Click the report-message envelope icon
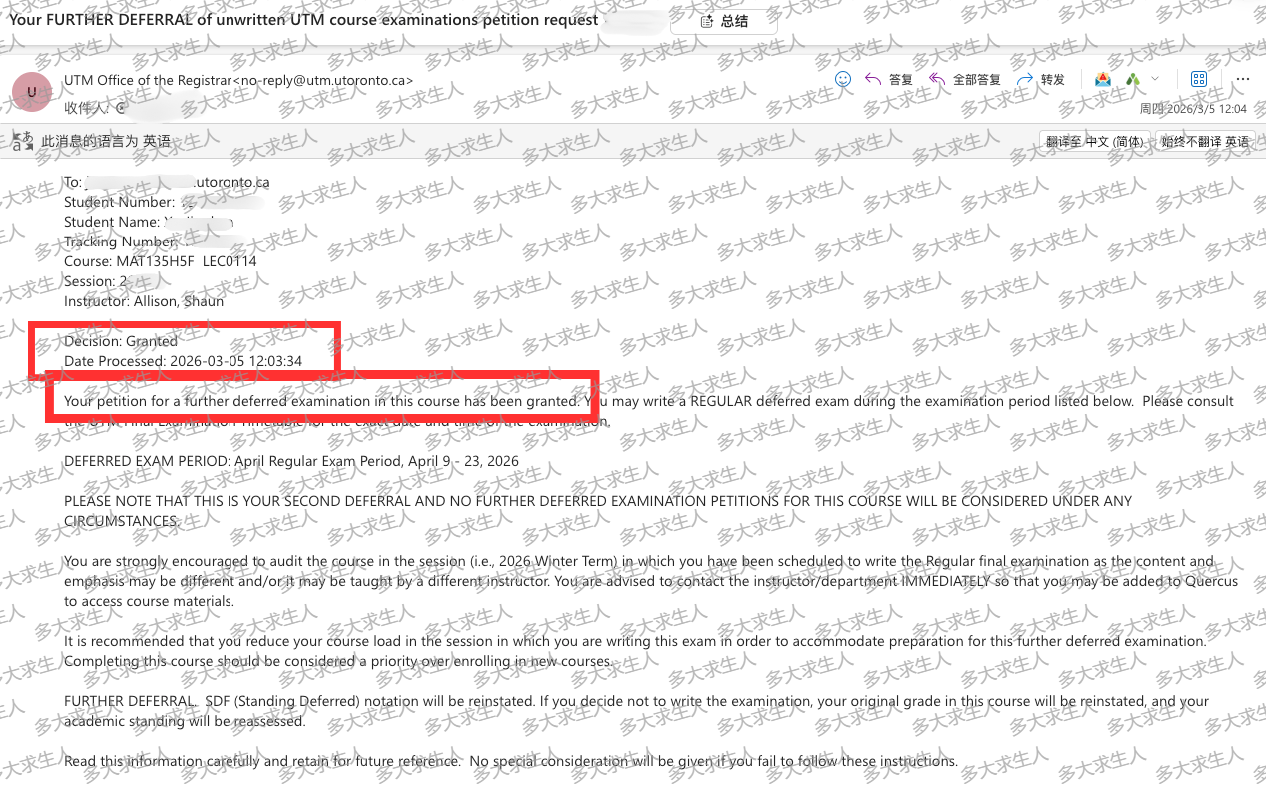Screen dimensions: 1266x788 point(1103,79)
